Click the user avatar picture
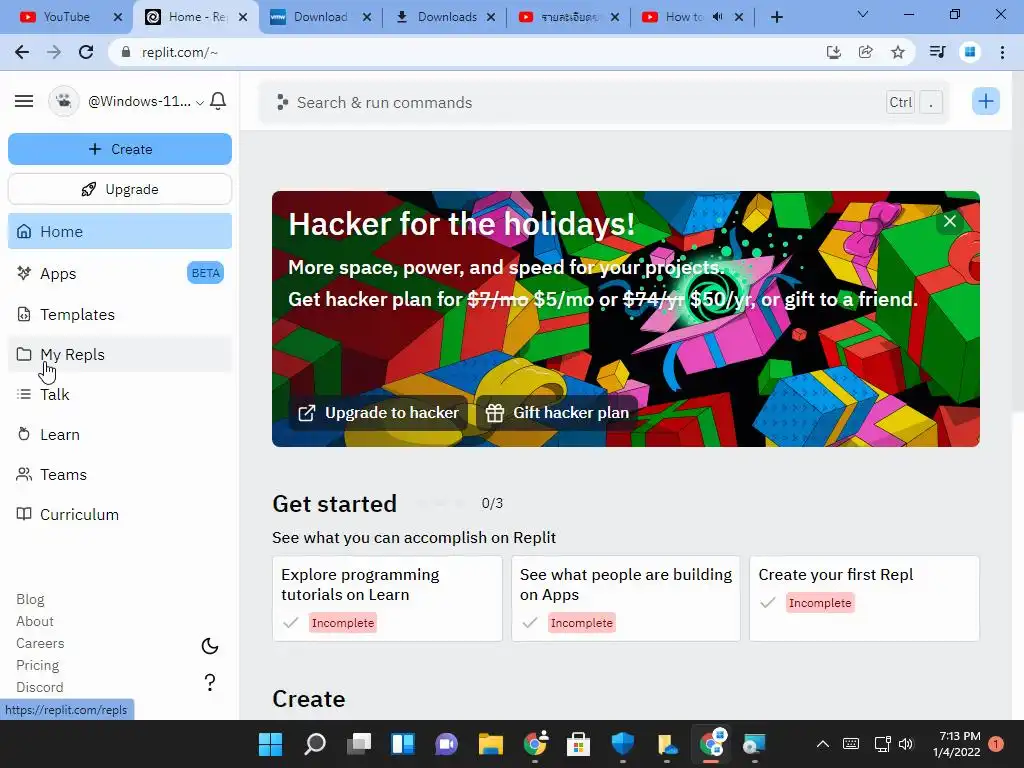The height and width of the screenshot is (768, 1024). pyautogui.click(x=64, y=101)
